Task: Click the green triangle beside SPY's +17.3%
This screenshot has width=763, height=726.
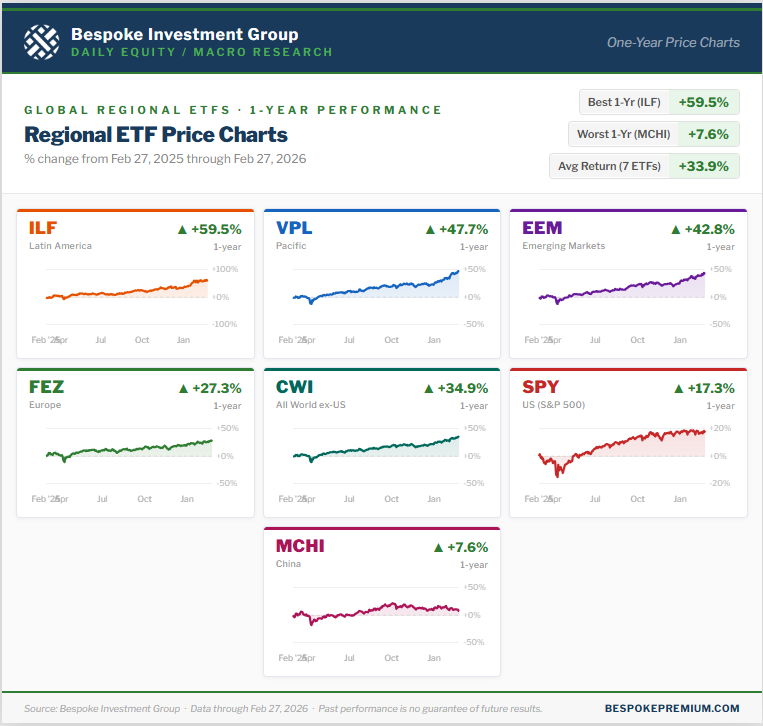Action: coord(676,388)
